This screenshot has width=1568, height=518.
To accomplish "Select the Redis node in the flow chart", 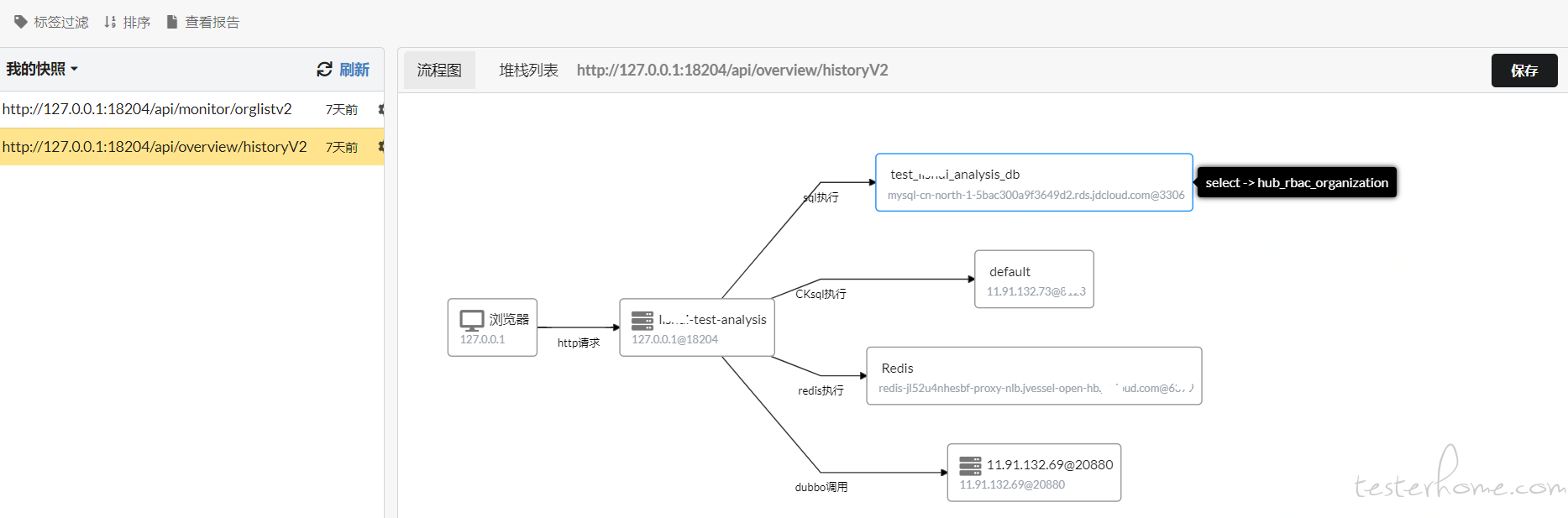I will (x=1034, y=376).
